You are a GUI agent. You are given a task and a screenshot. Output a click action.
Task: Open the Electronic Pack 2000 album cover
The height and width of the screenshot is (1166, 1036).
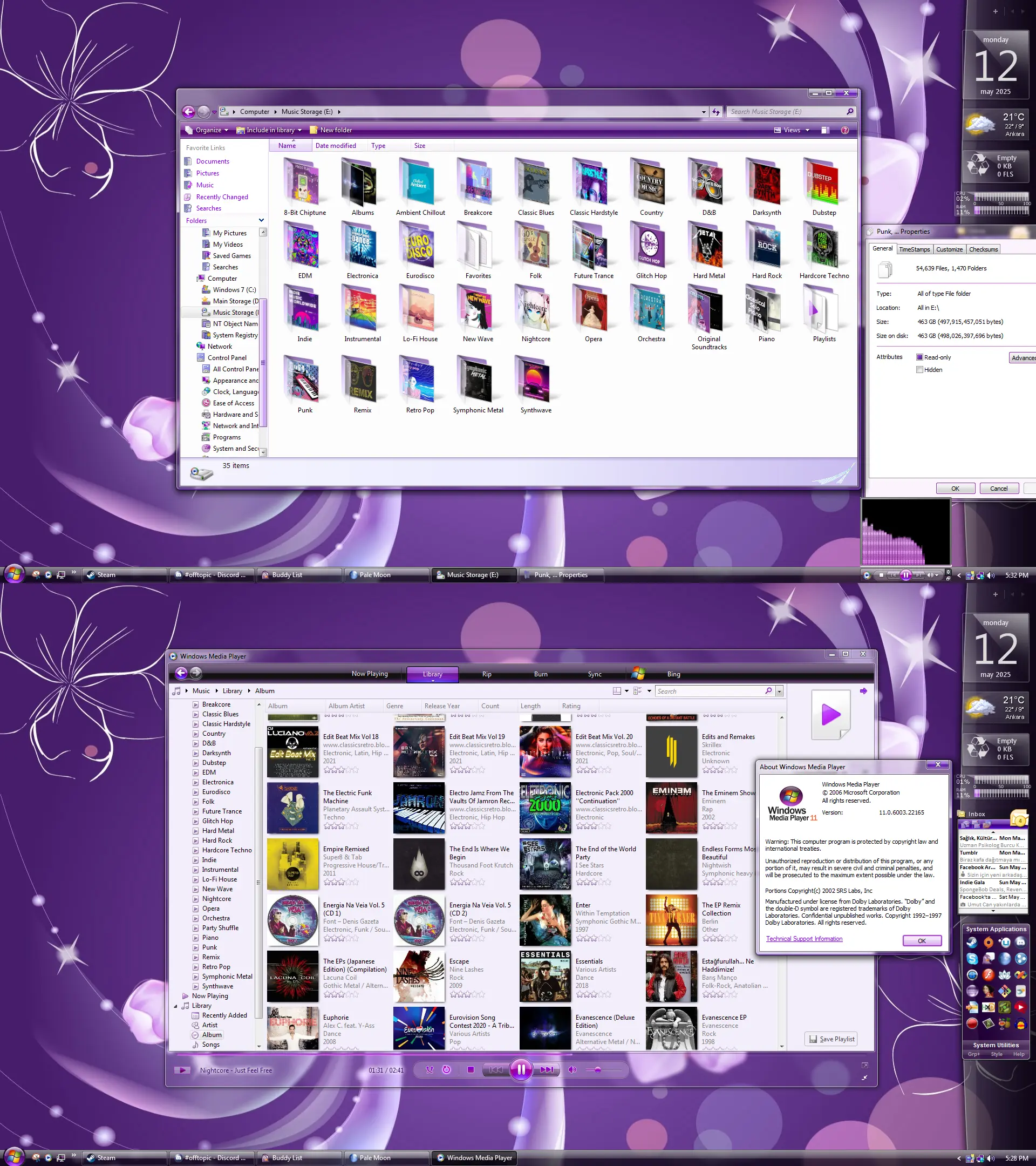544,808
